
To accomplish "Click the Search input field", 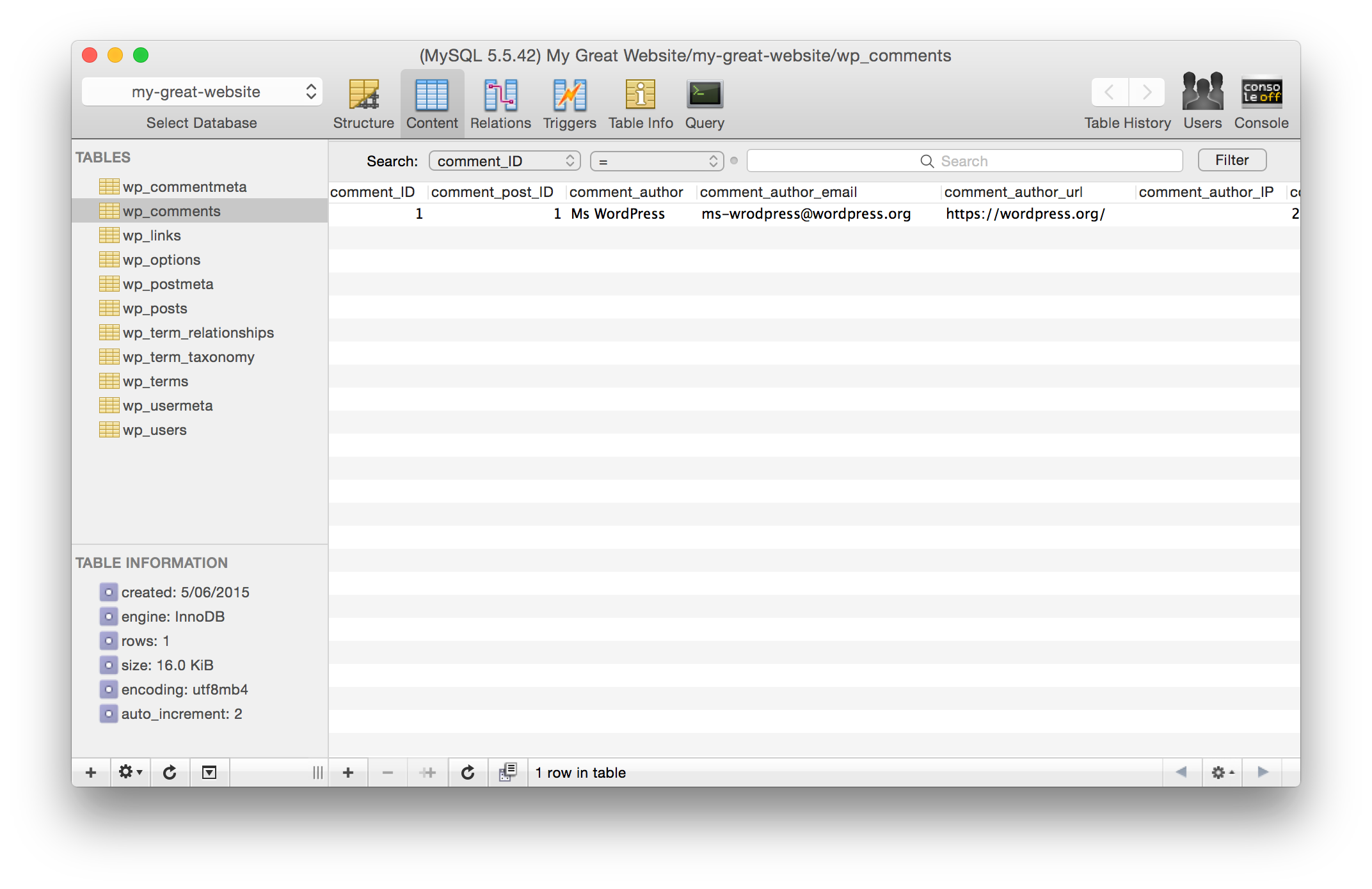I will click(x=963, y=160).
